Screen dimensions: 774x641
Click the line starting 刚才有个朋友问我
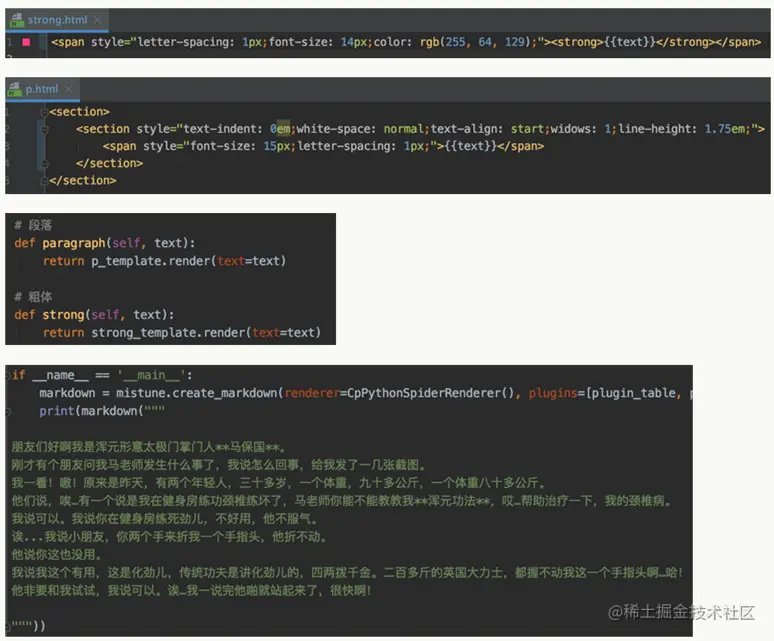[219, 465]
